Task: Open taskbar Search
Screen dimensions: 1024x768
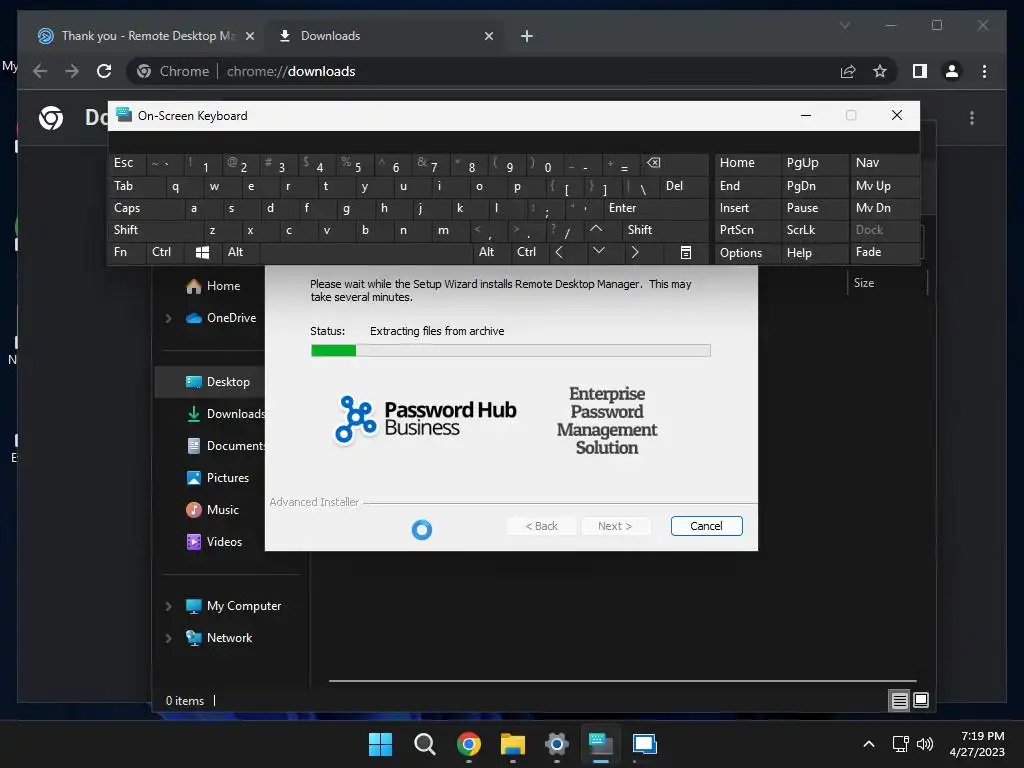Action: [x=424, y=744]
